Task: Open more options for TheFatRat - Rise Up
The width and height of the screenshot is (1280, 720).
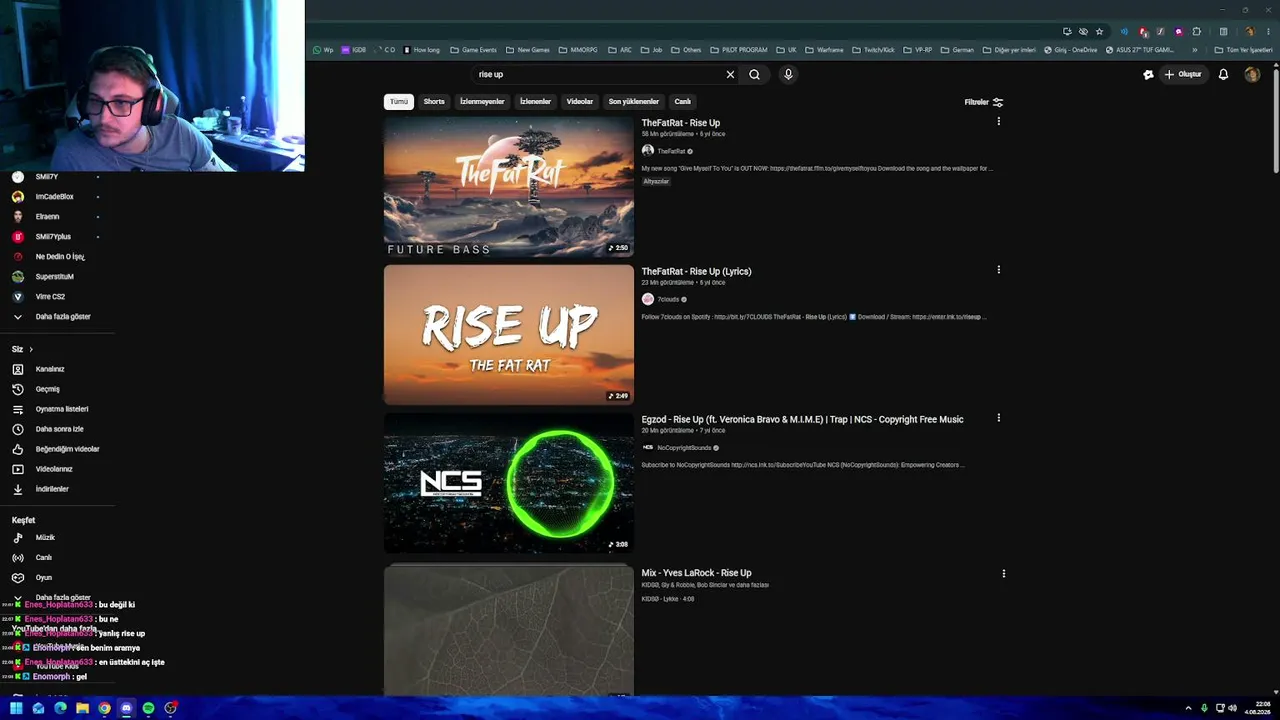Action: 998,122
